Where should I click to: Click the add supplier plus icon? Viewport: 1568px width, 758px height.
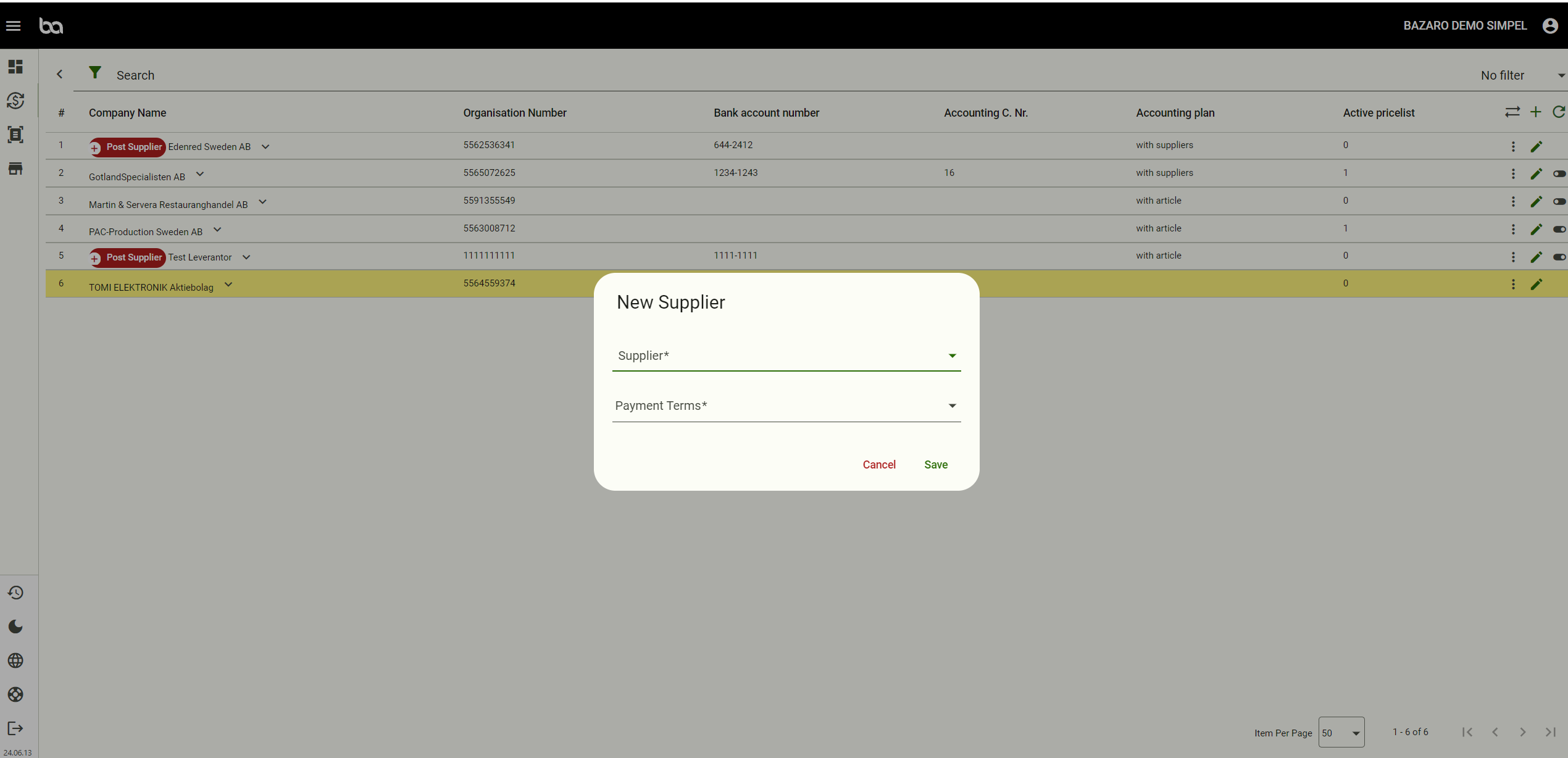1536,112
